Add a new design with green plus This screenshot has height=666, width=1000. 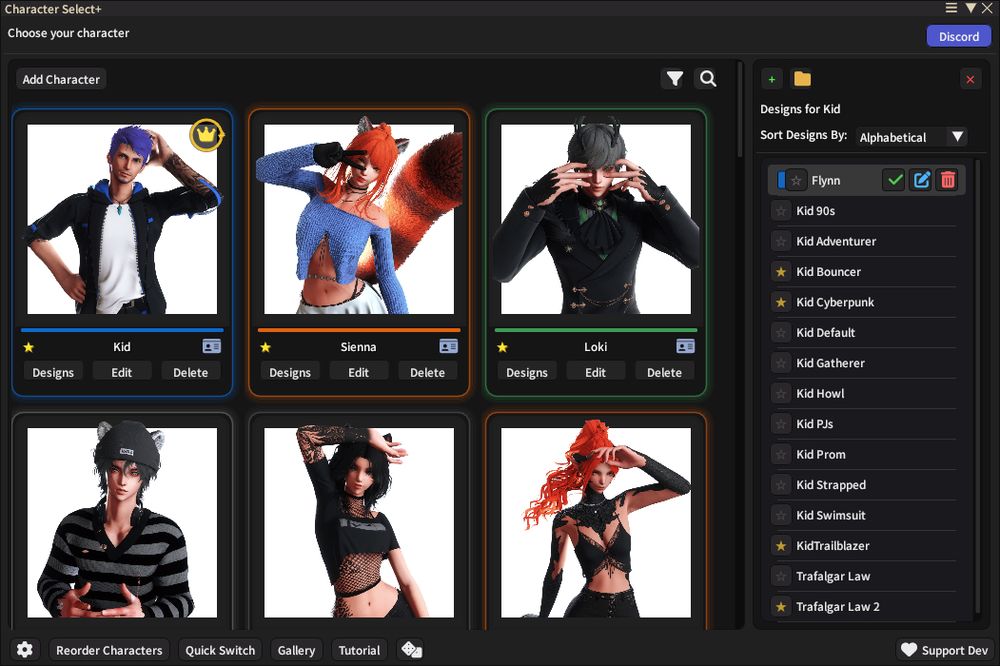coord(772,79)
